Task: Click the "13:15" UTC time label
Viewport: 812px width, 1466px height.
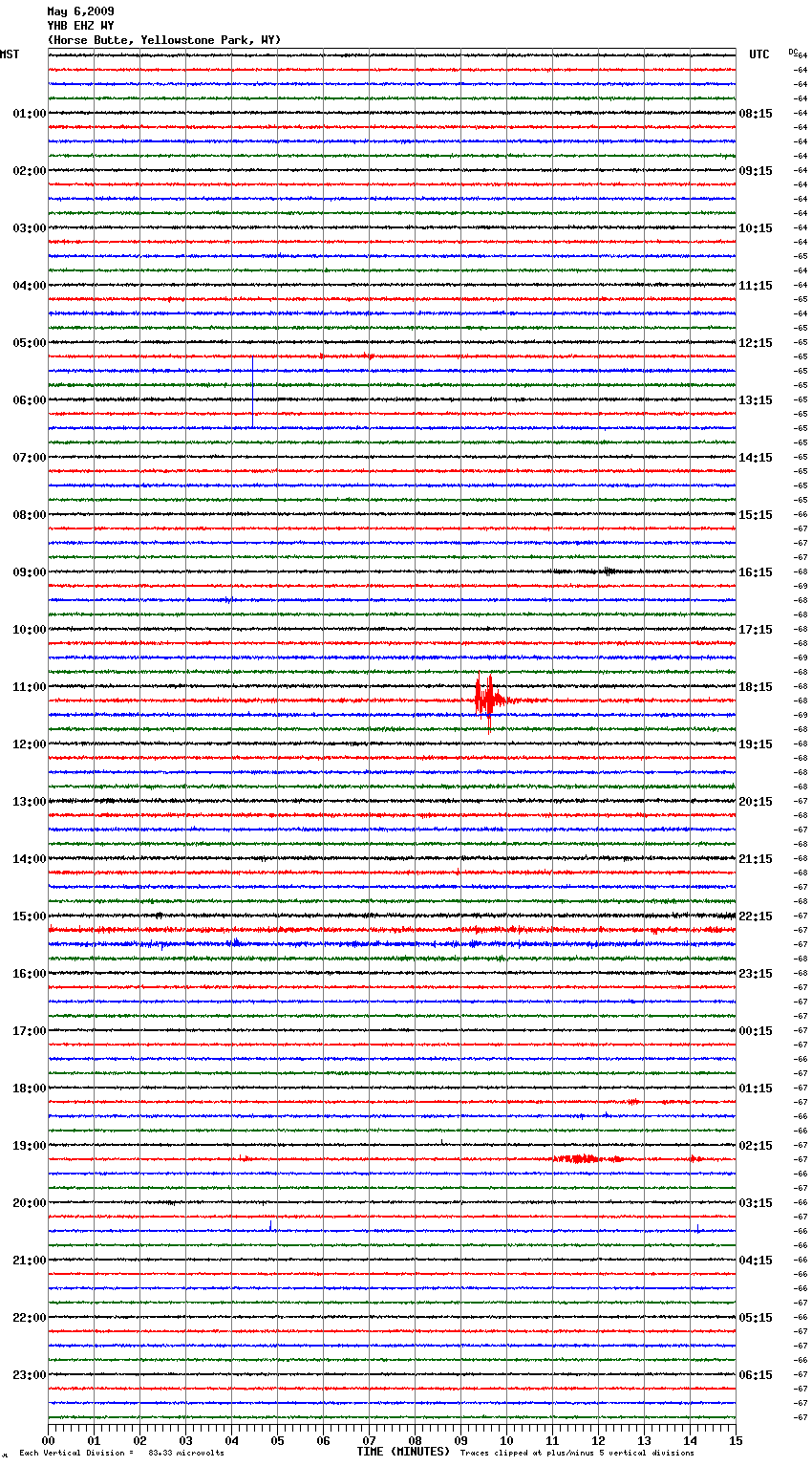Action: tap(756, 400)
